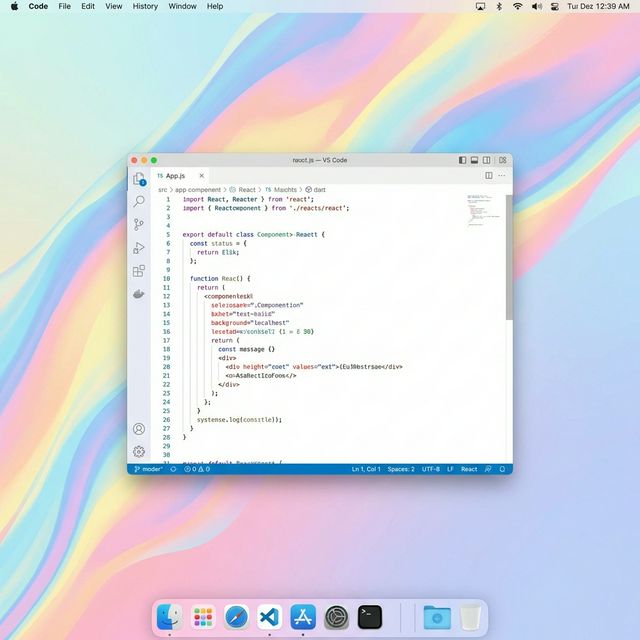Click the Synchronize Changes icon in status bar
This screenshot has height=640, width=640.
coord(173,469)
